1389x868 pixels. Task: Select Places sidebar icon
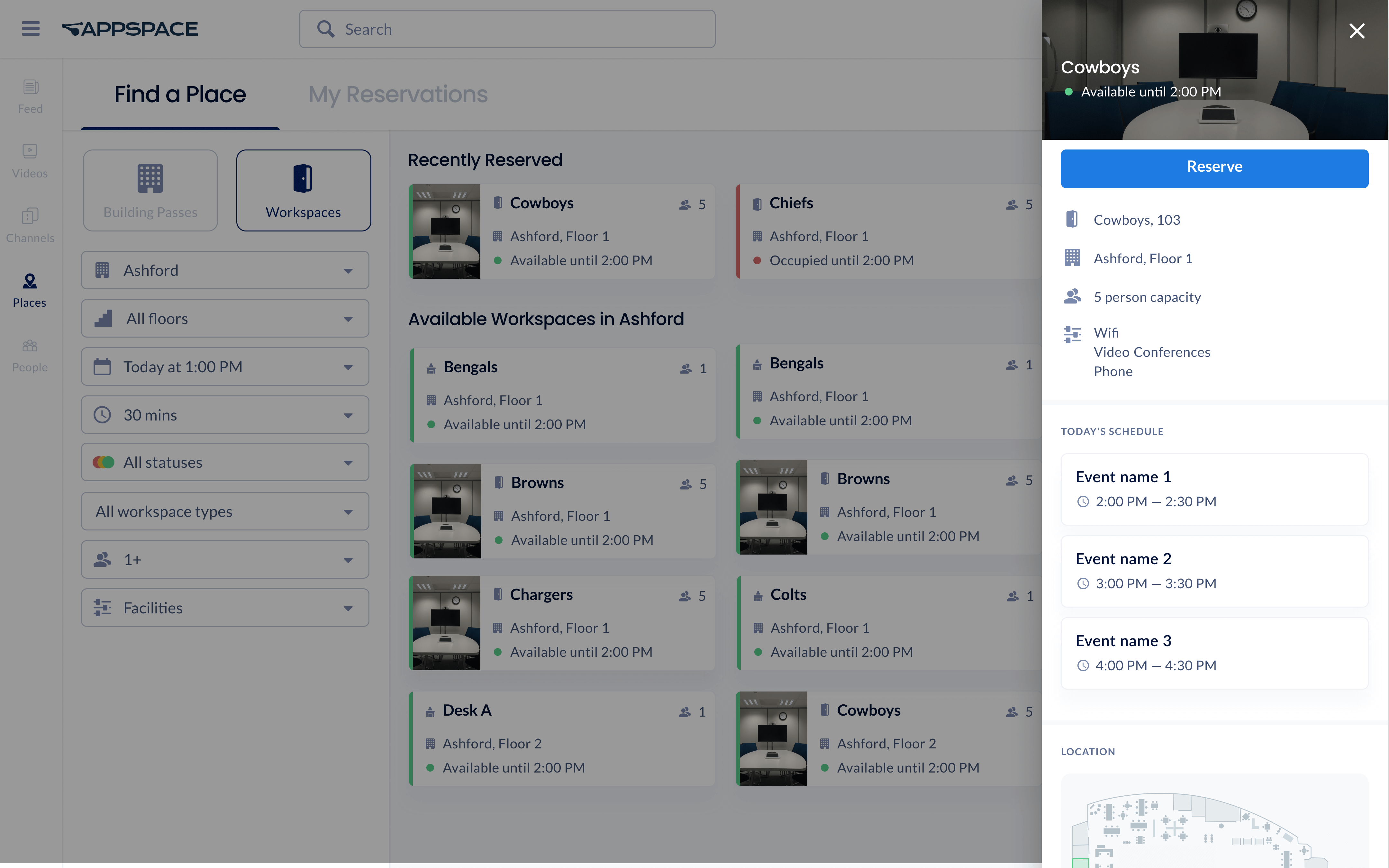[30, 290]
